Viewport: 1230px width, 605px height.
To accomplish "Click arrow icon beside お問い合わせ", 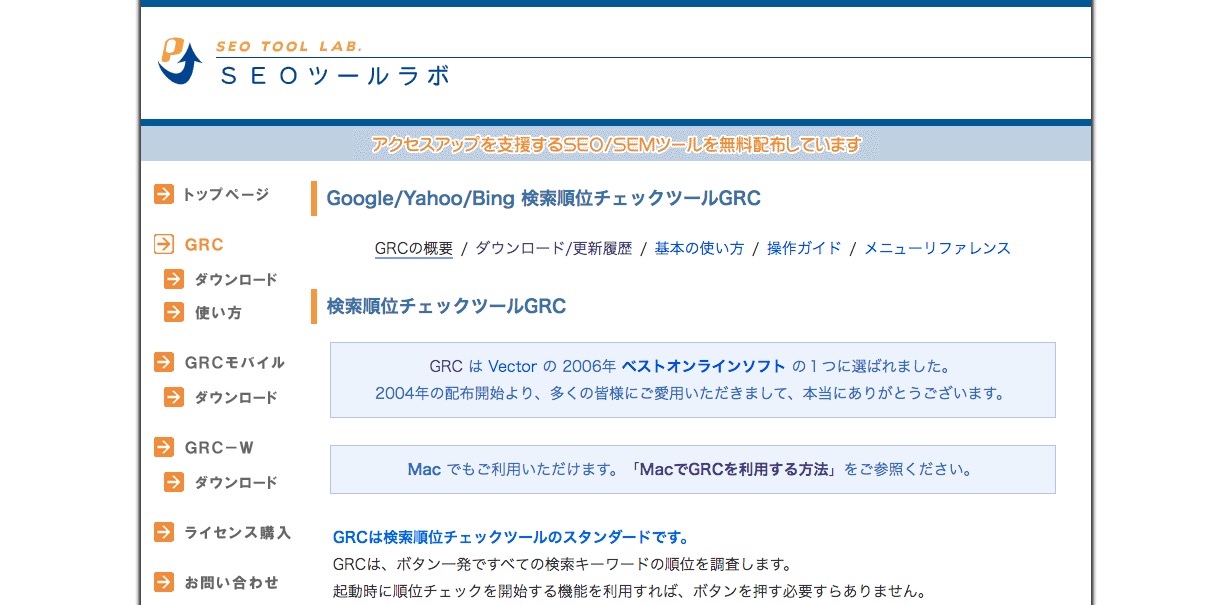I will [164, 582].
